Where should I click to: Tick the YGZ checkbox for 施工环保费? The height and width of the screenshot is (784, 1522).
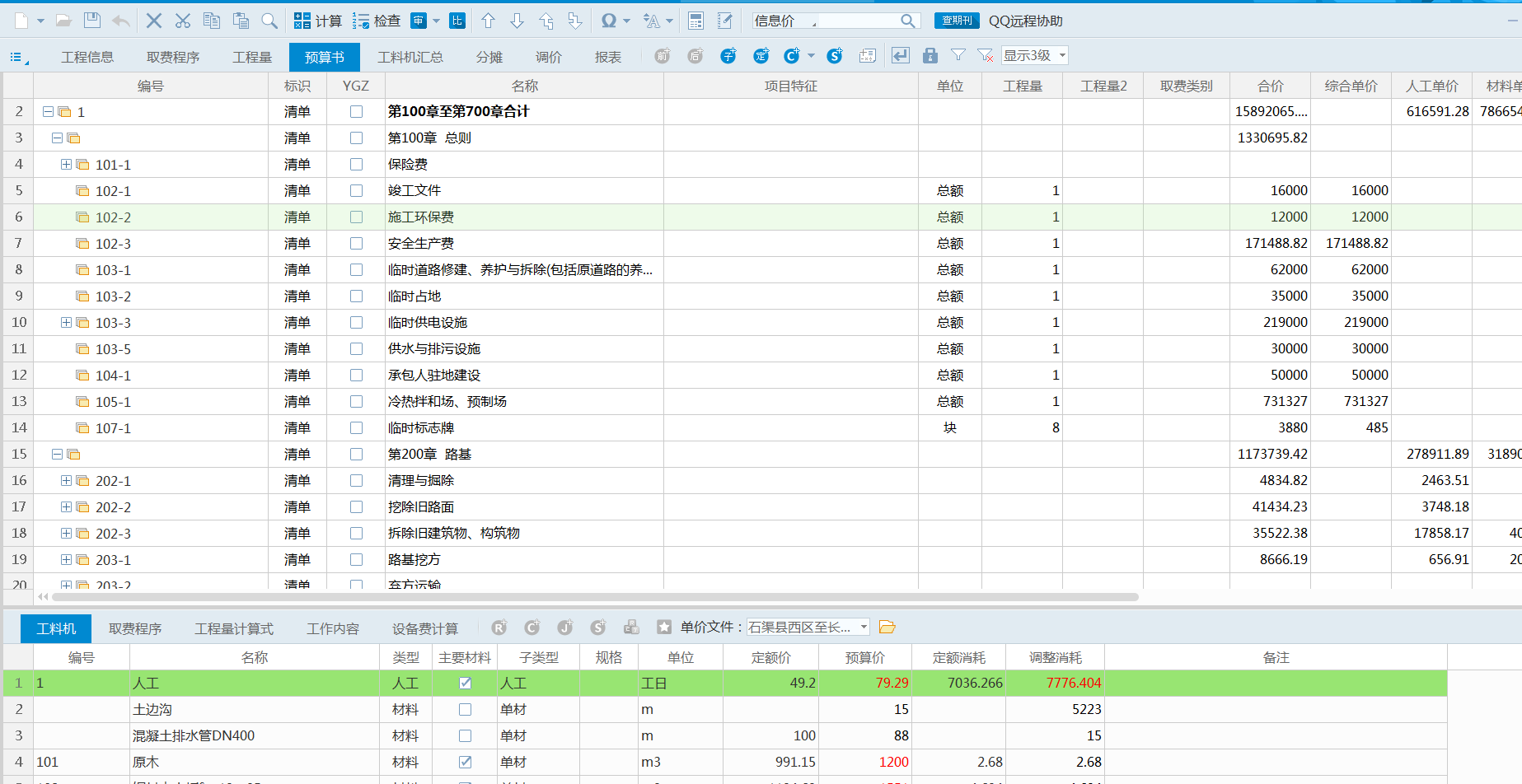click(356, 217)
